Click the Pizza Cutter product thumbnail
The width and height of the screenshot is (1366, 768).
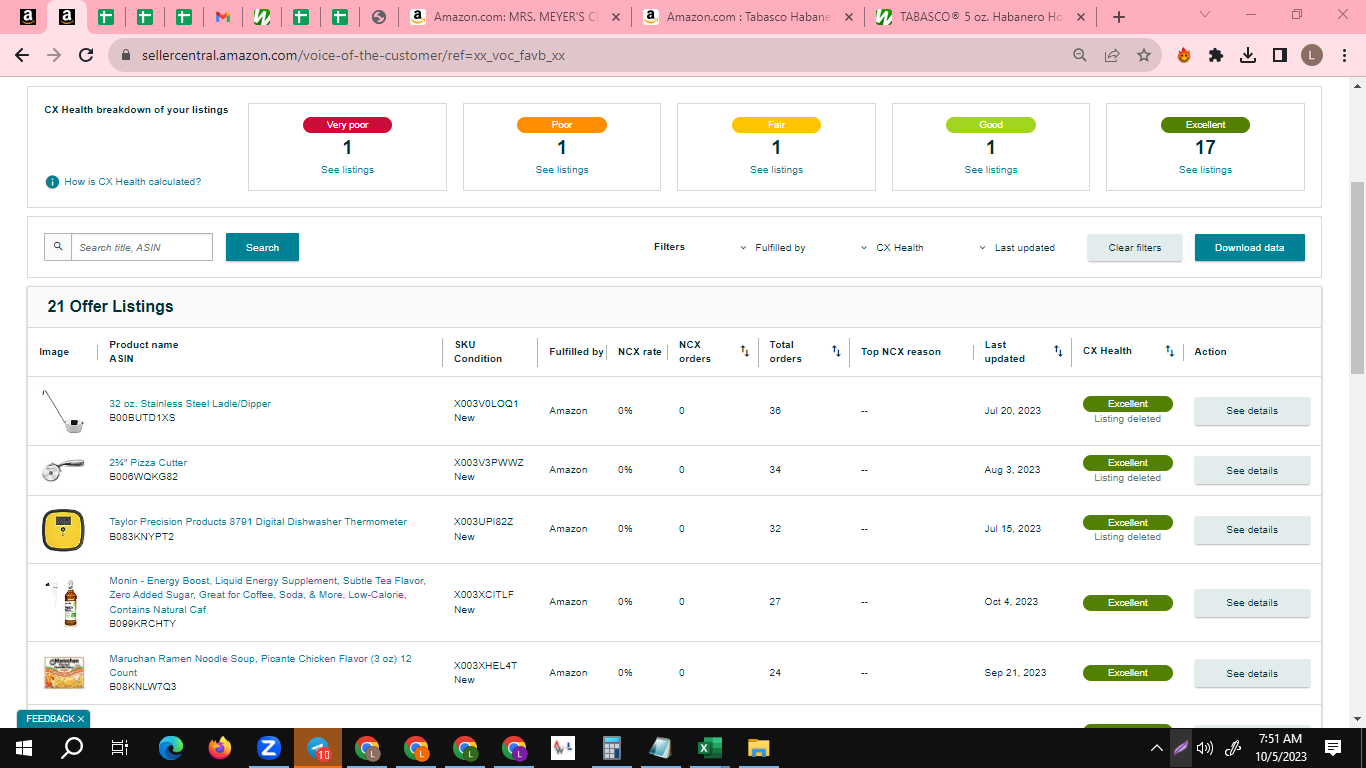click(63, 471)
